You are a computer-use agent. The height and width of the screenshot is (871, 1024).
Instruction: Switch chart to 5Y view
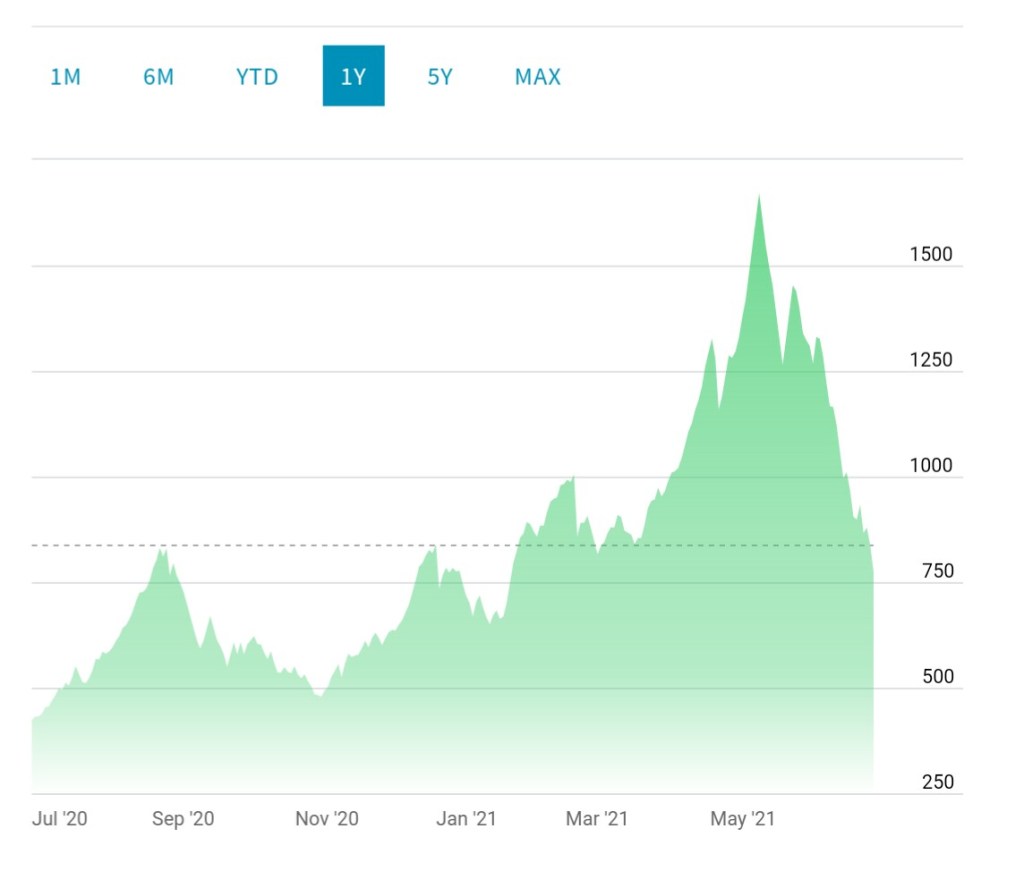coord(440,77)
